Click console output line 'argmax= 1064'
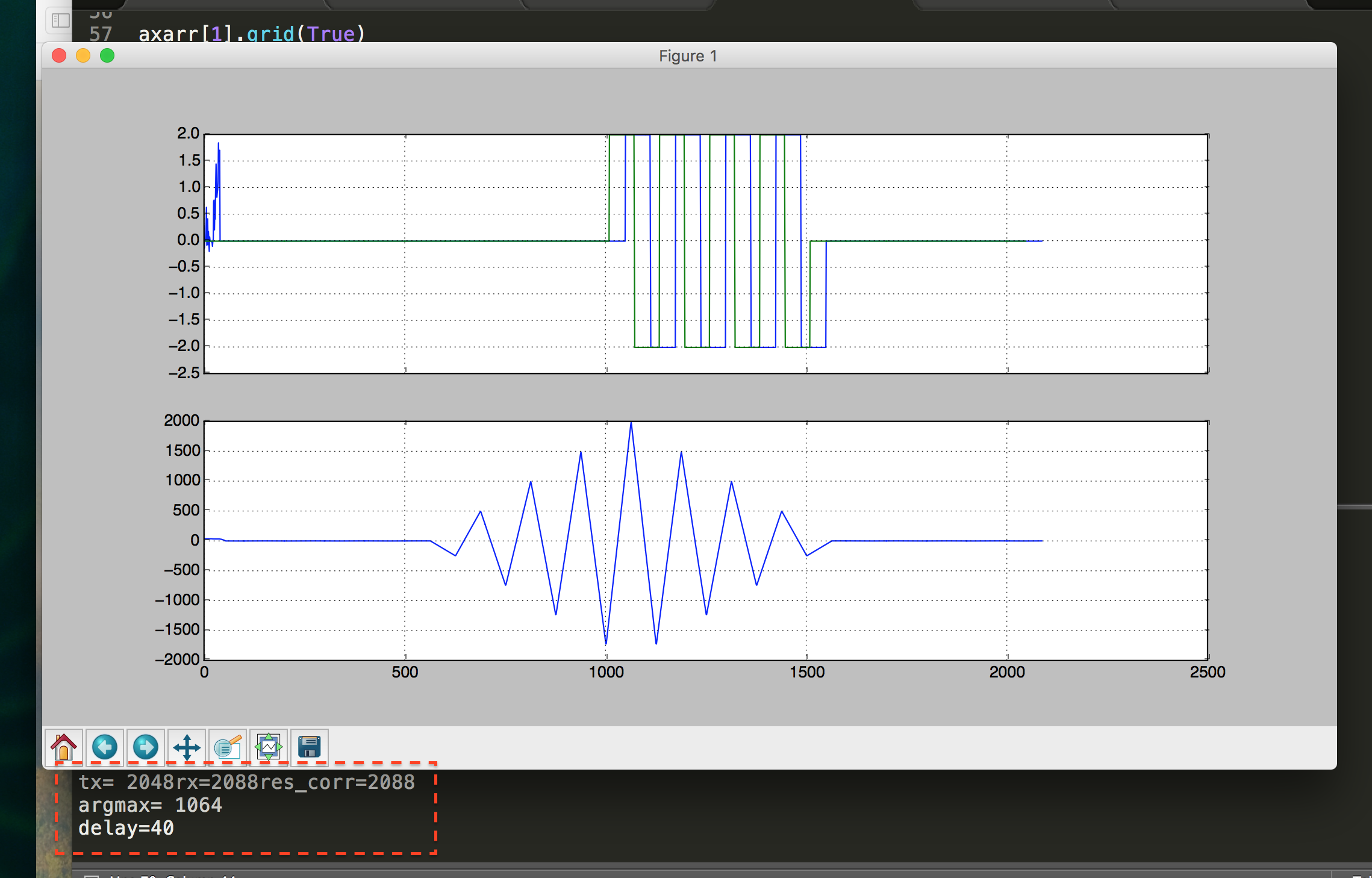 (x=150, y=805)
